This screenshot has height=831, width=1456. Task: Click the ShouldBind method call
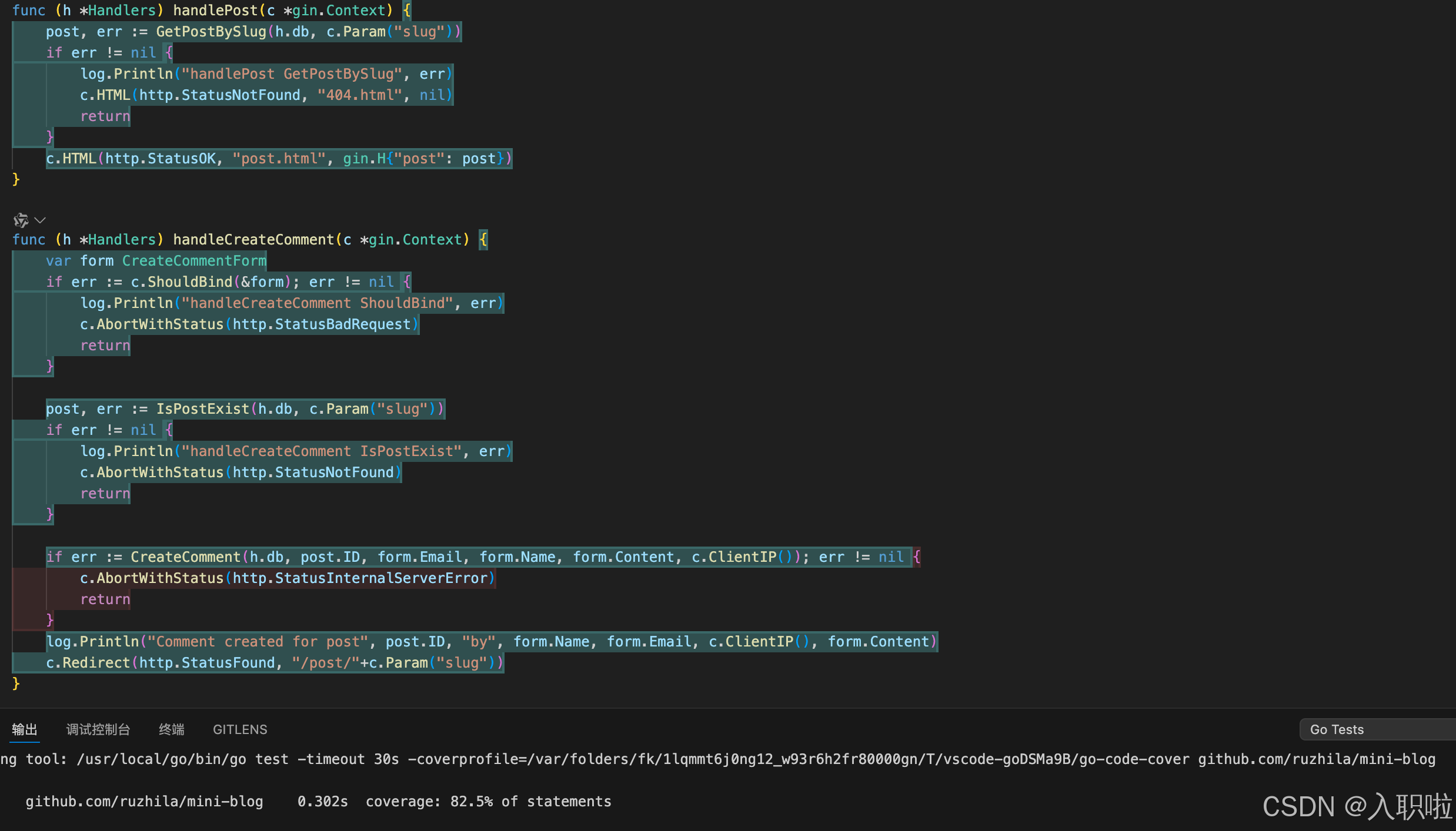(x=189, y=282)
